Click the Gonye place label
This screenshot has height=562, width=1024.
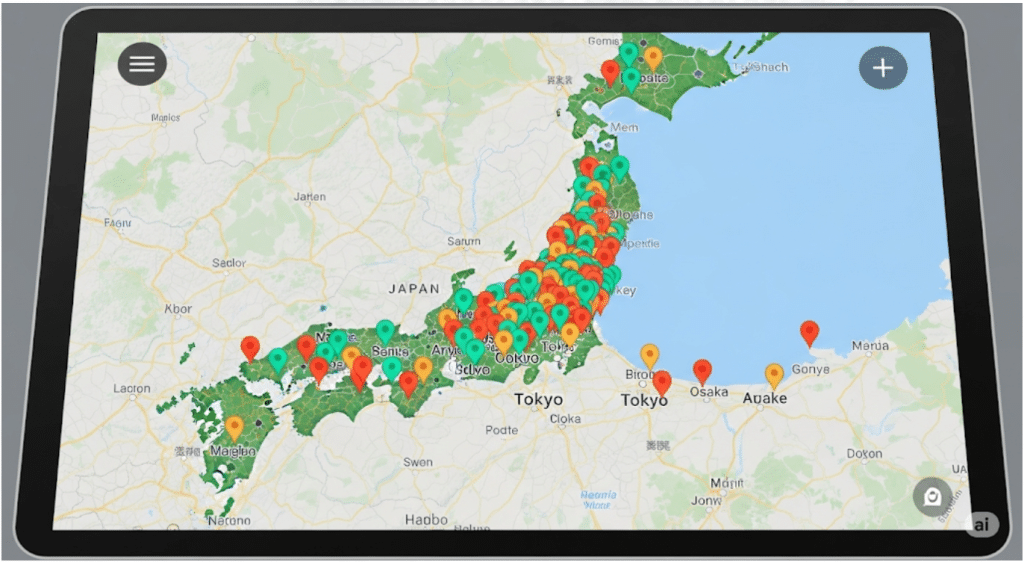click(810, 368)
